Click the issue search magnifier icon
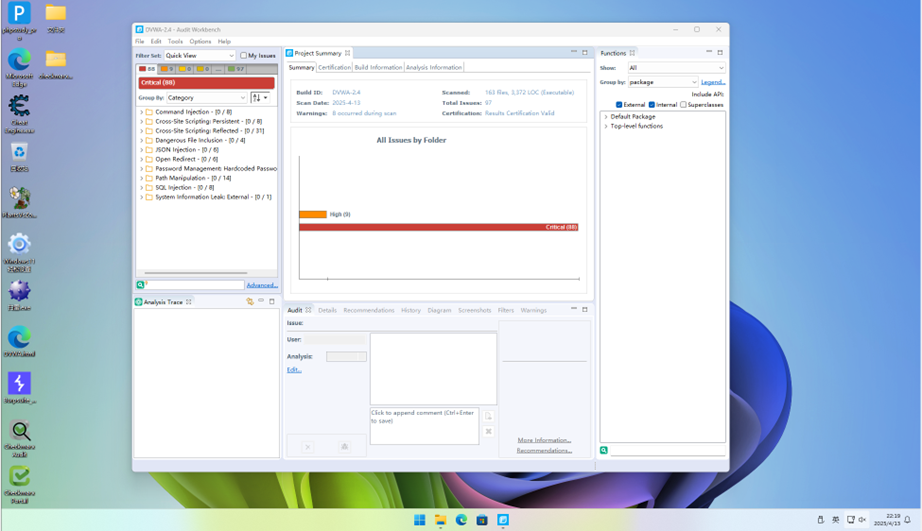Image resolution: width=922 pixels, height=531 pixels. coord(141,285)
